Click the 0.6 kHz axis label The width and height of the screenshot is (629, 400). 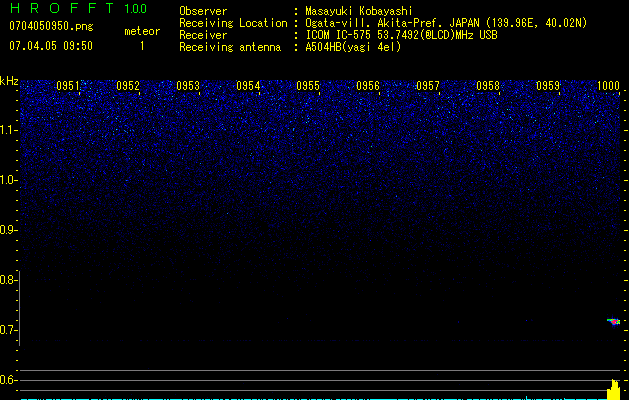(x=8, y=380)
